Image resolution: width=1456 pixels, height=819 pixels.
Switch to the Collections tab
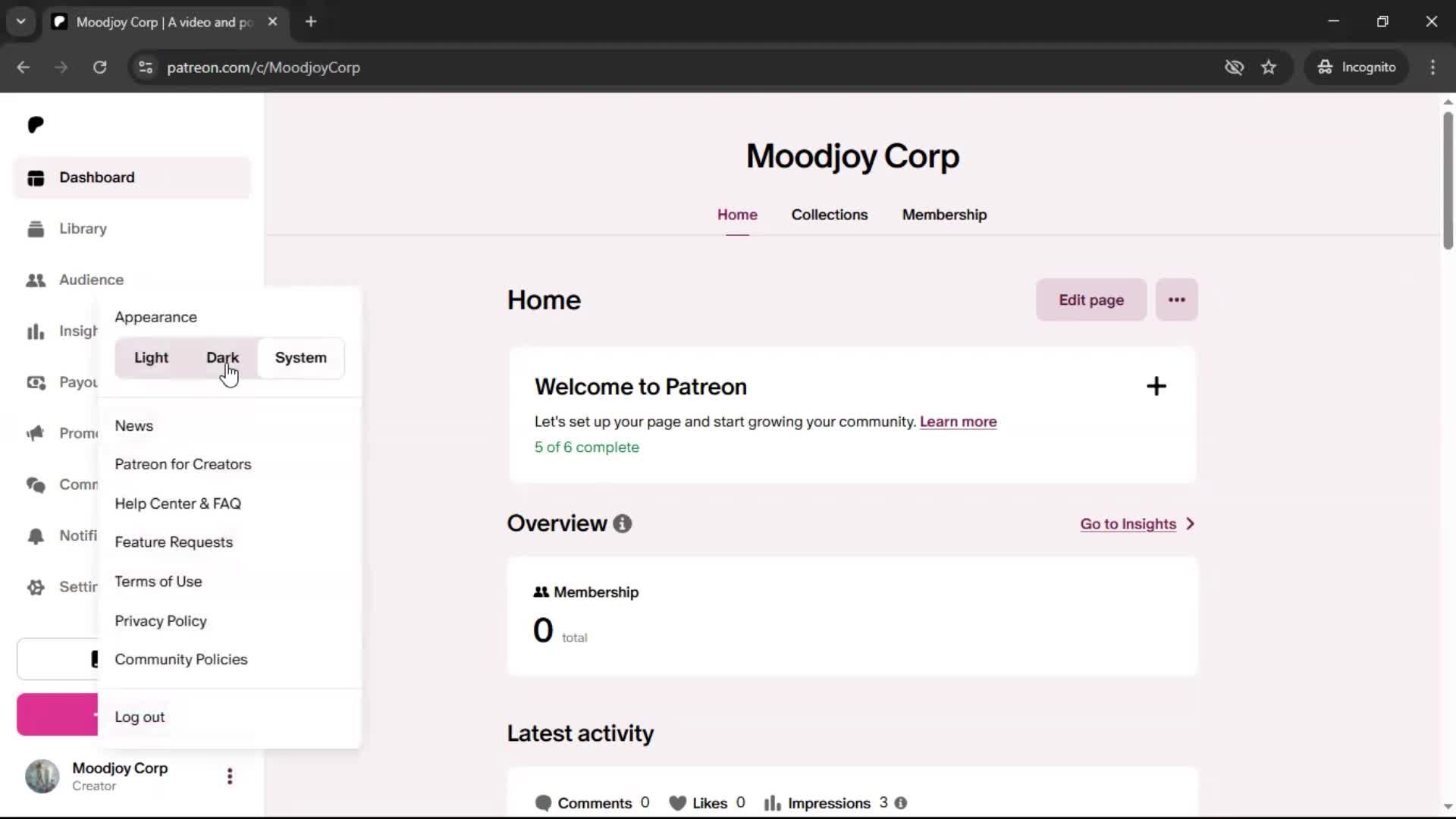830,215
